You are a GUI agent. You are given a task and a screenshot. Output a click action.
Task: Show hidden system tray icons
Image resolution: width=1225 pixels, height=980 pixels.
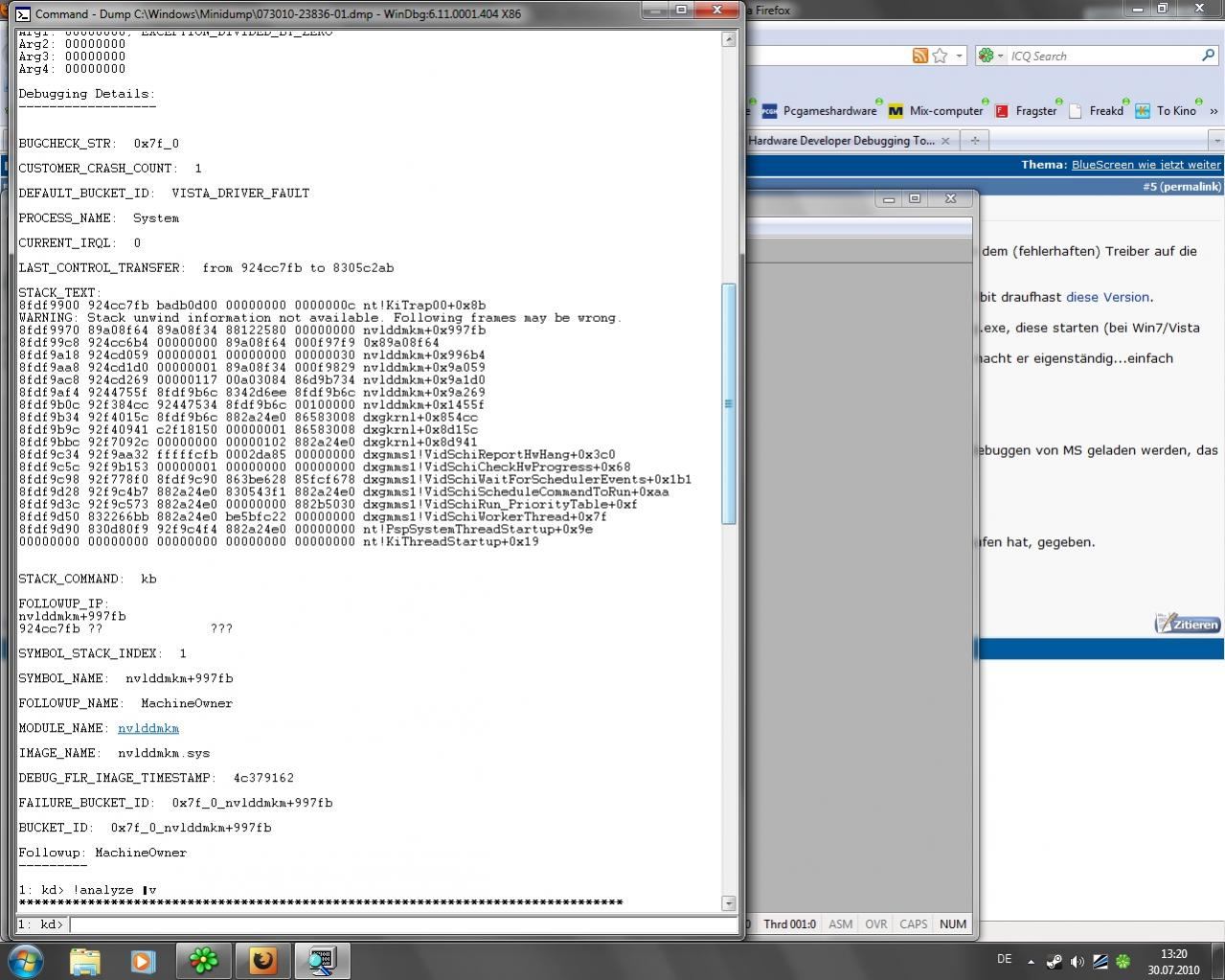1032,961
